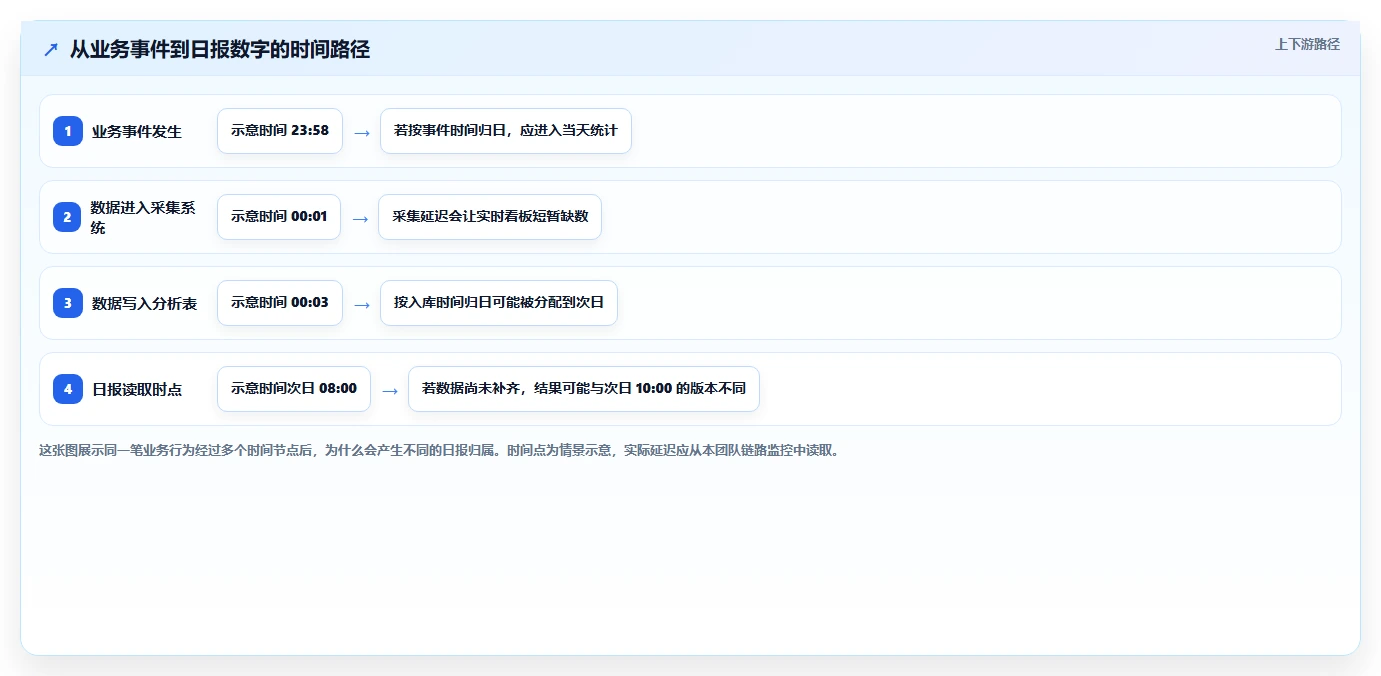Select the 数据进入采集系统 step label

[x=143, y=217]
